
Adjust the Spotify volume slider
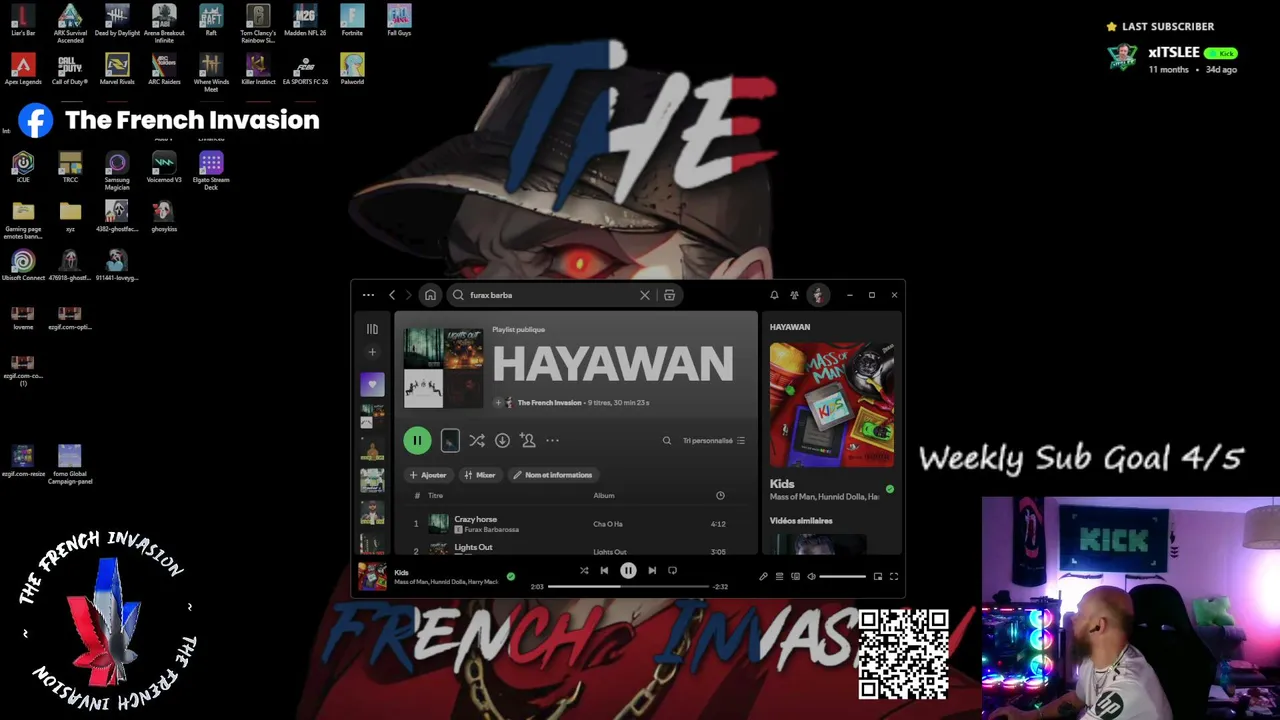click(843, 576)
